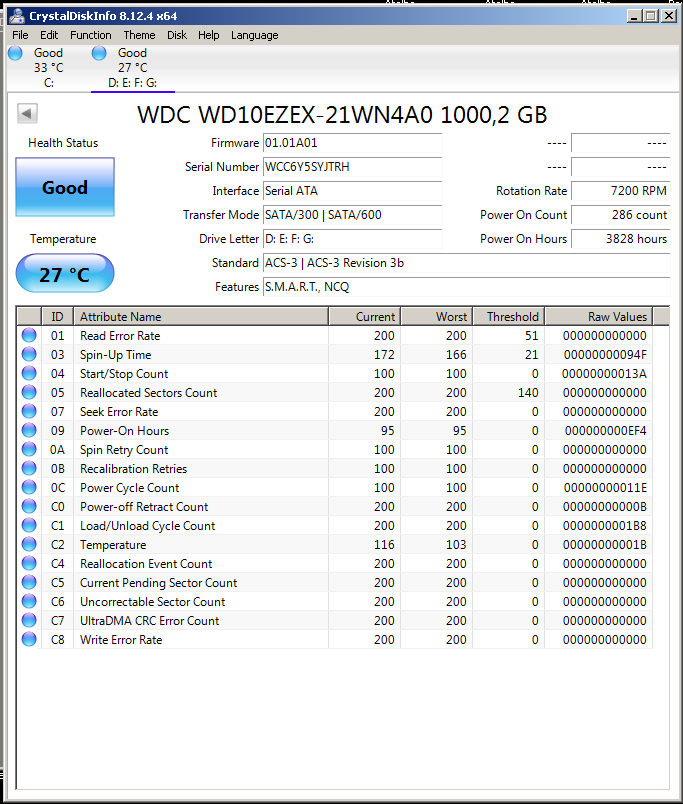683x804 pixels.
Task: Open the Function menu
Action: pos(91,35)
